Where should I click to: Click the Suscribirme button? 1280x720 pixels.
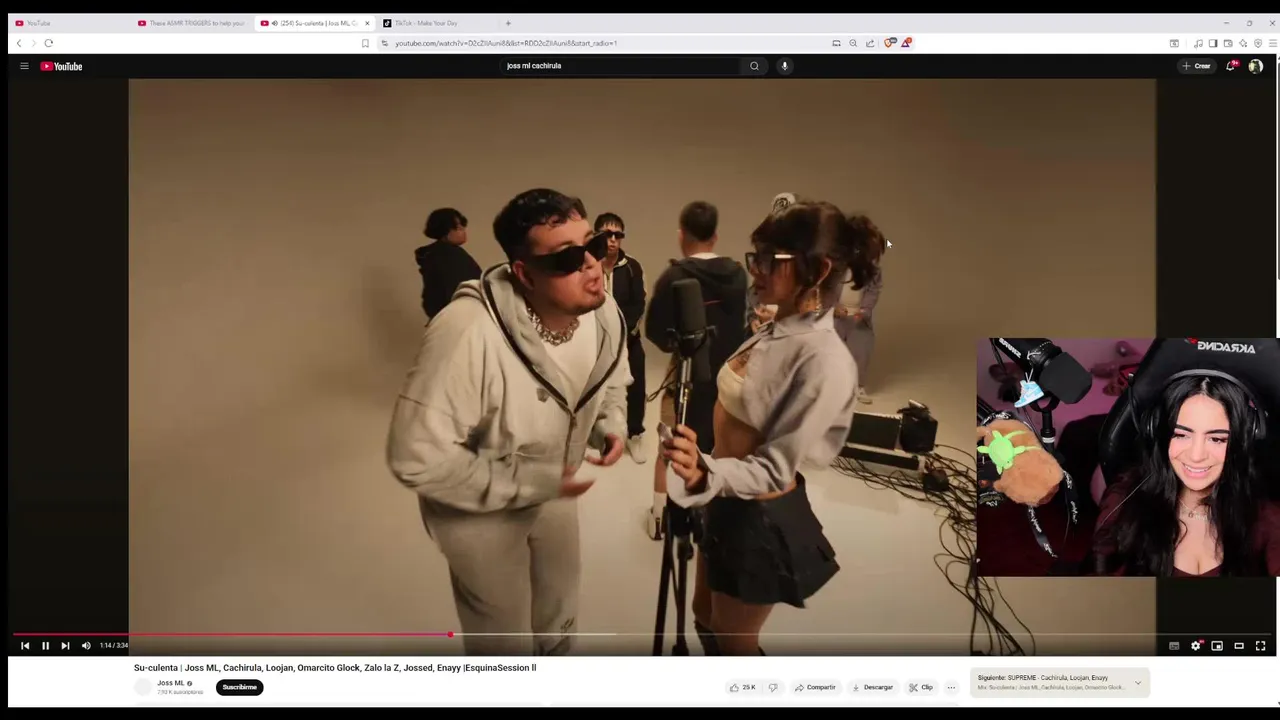(x=239, y=687)
